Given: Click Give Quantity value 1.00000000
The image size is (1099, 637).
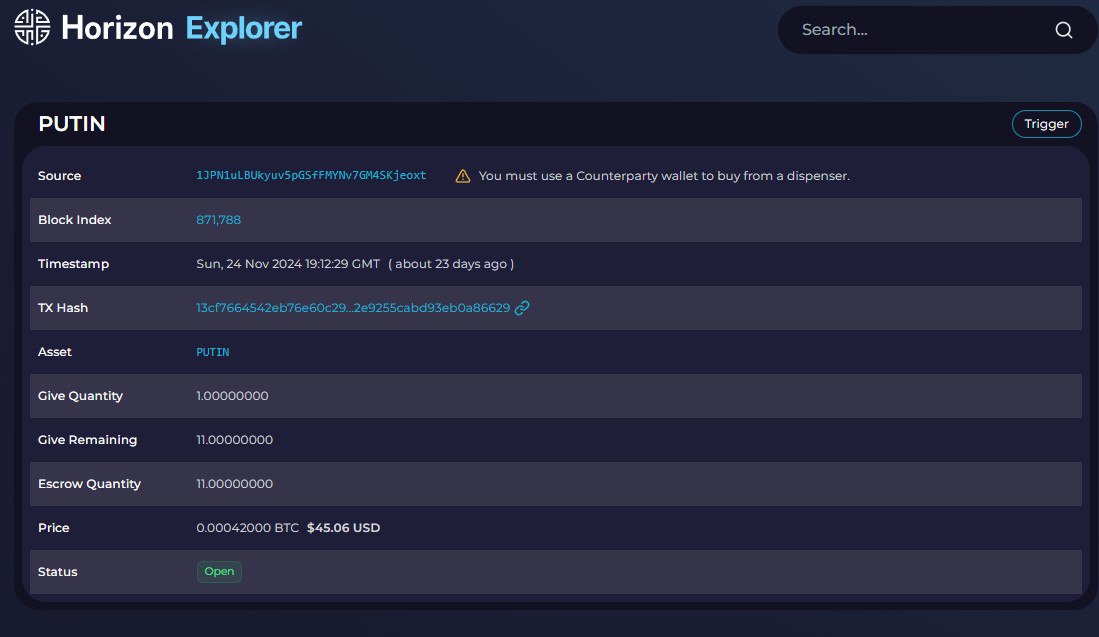Looking at the screenshot, I should pyautogui.click(x=232, y=395).
